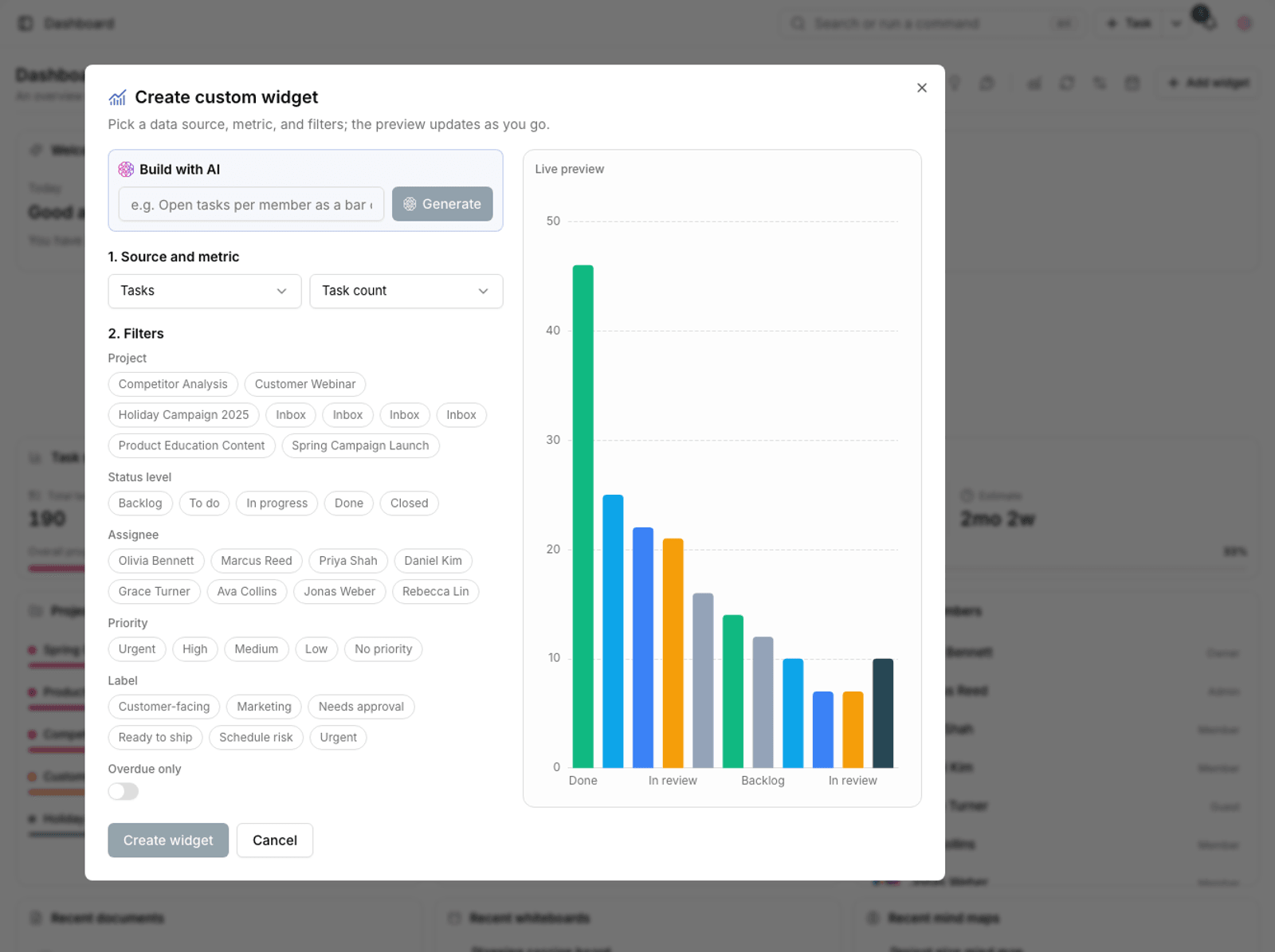Filter by Backlog status
The image size is (1275, 952).
[140, 503]
